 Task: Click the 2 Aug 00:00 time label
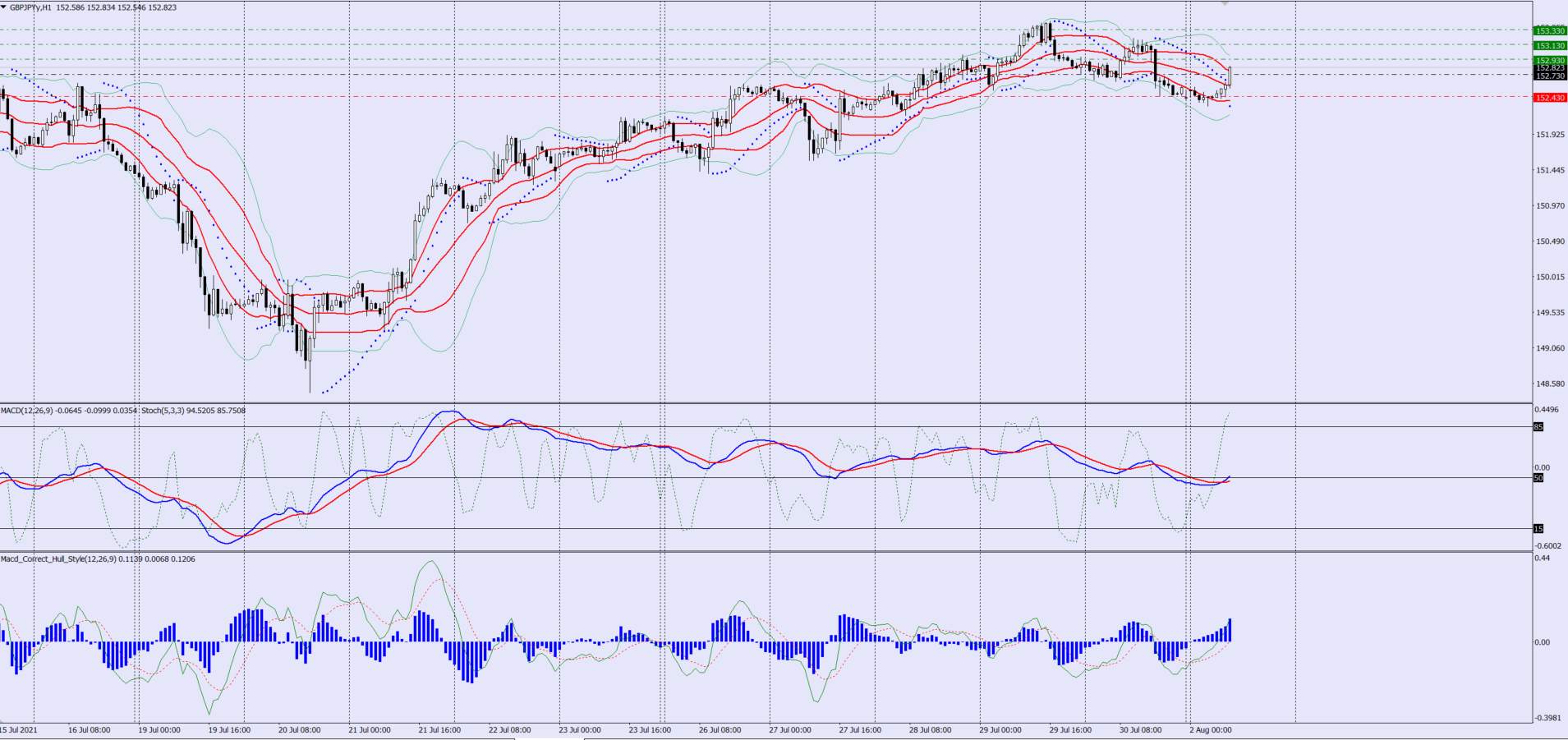click(1211, 729)
